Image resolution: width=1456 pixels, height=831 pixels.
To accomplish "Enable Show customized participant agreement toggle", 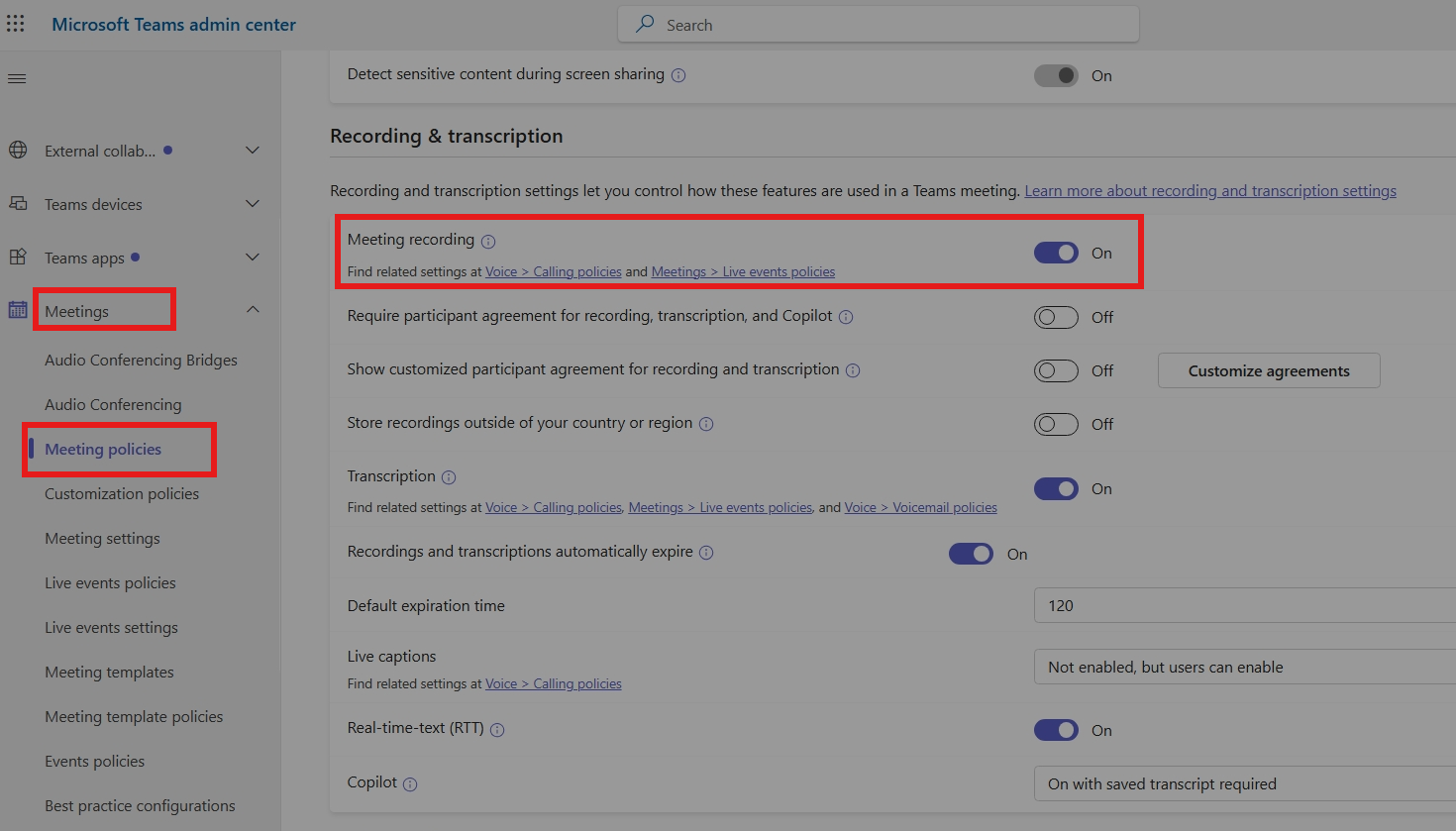I will point(1056,370).
